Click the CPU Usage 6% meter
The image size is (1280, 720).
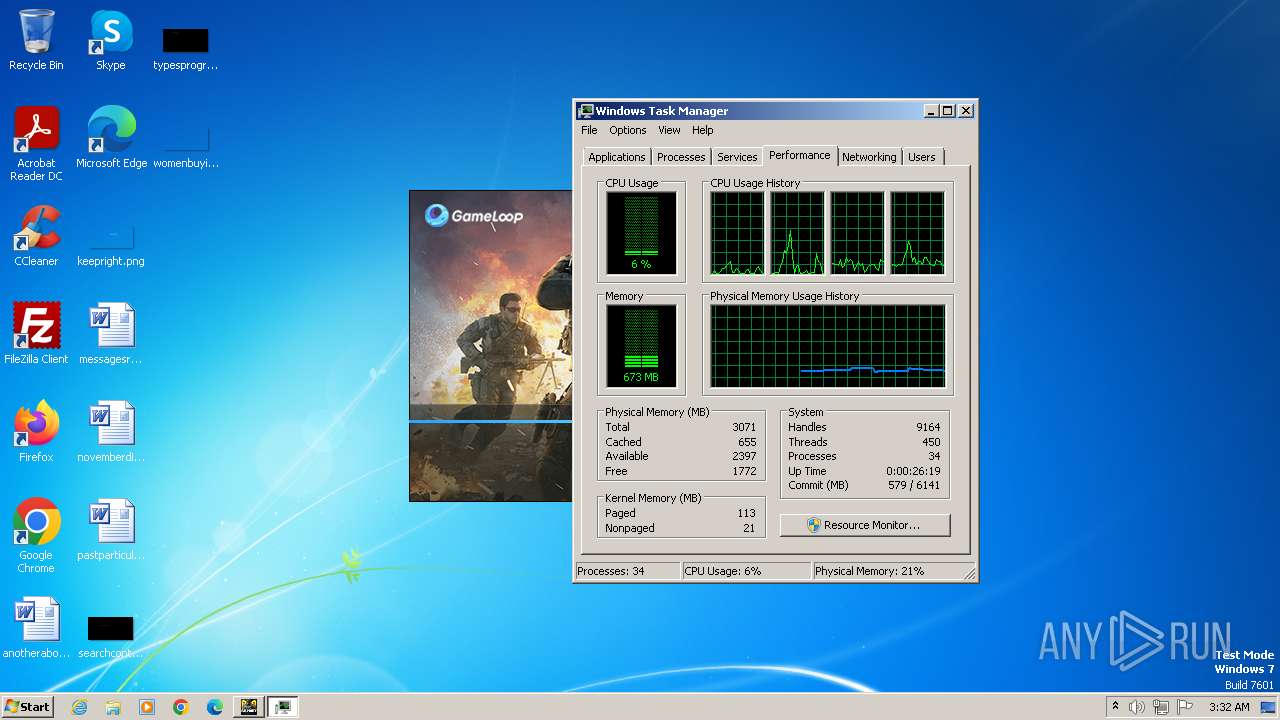tap(641, 233)
